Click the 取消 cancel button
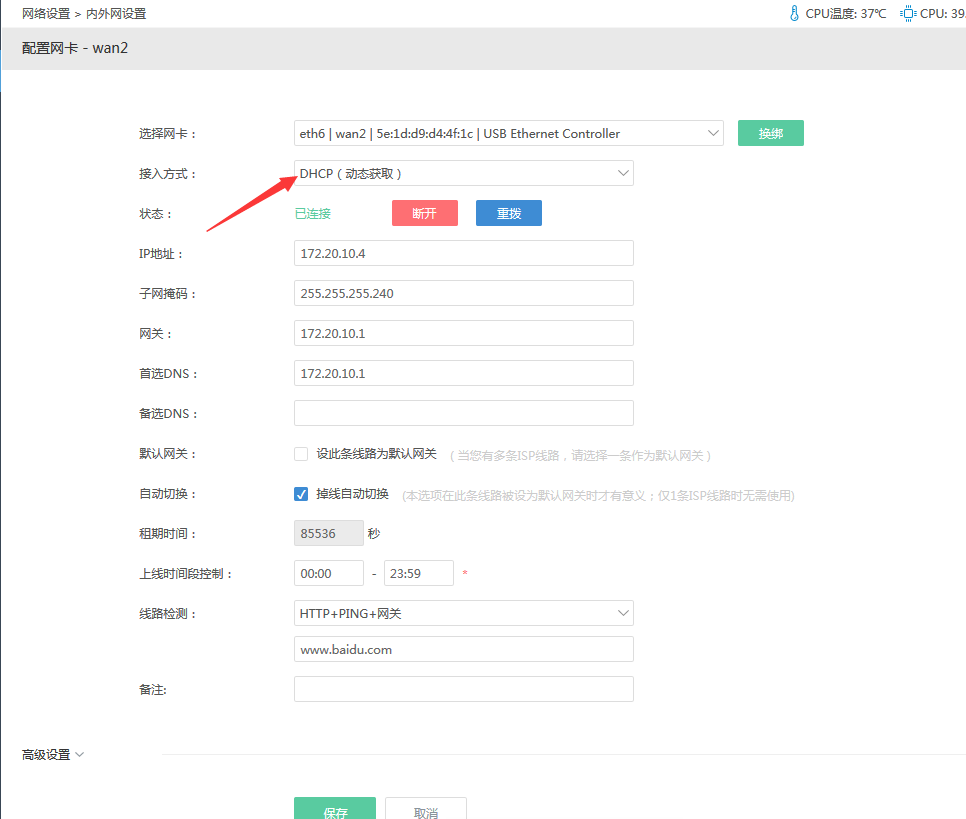This screenshot has height=819, width=966. pos(425,810)
